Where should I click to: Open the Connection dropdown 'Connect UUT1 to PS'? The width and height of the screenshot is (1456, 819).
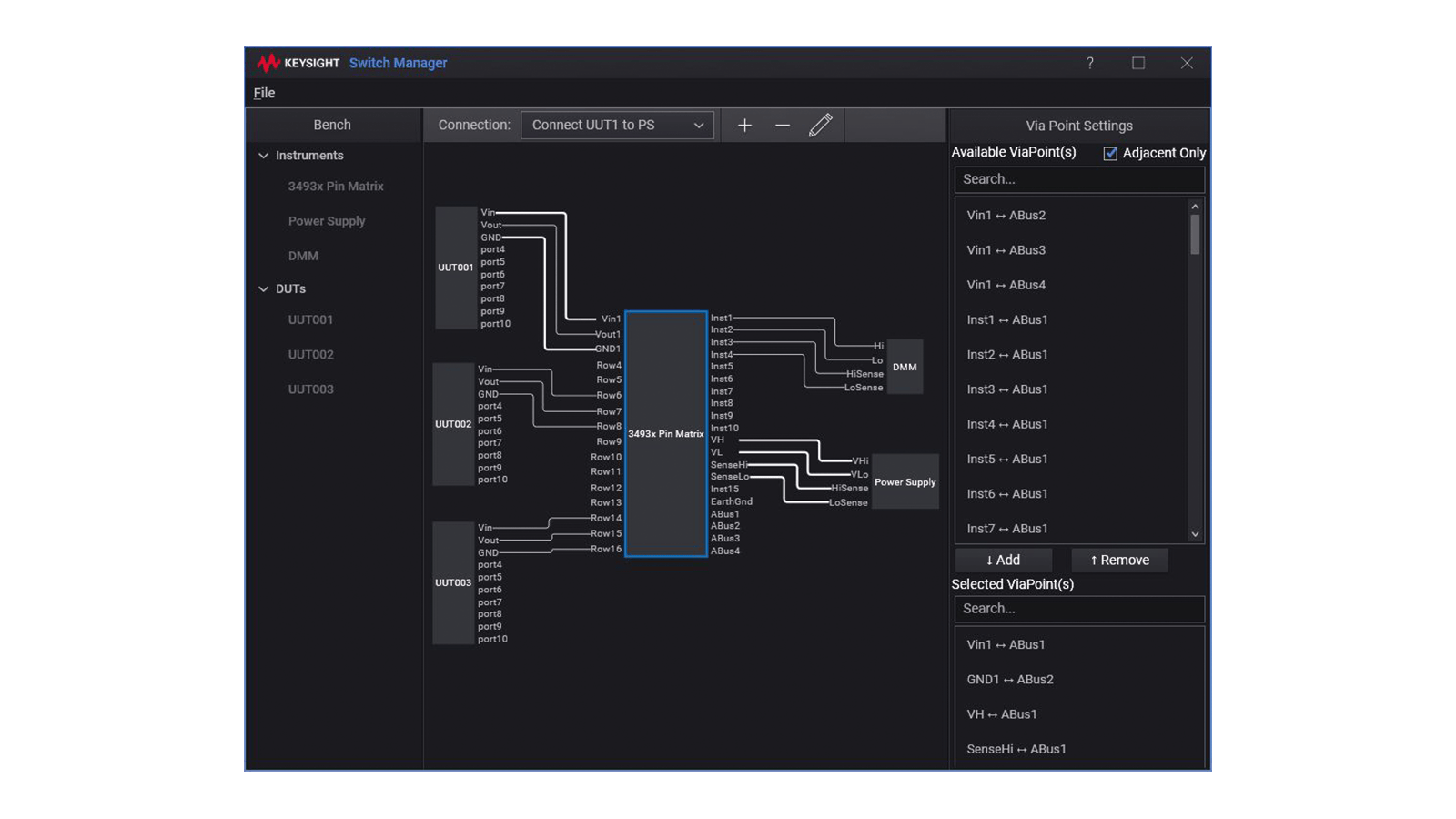click(x=617, y=126)
